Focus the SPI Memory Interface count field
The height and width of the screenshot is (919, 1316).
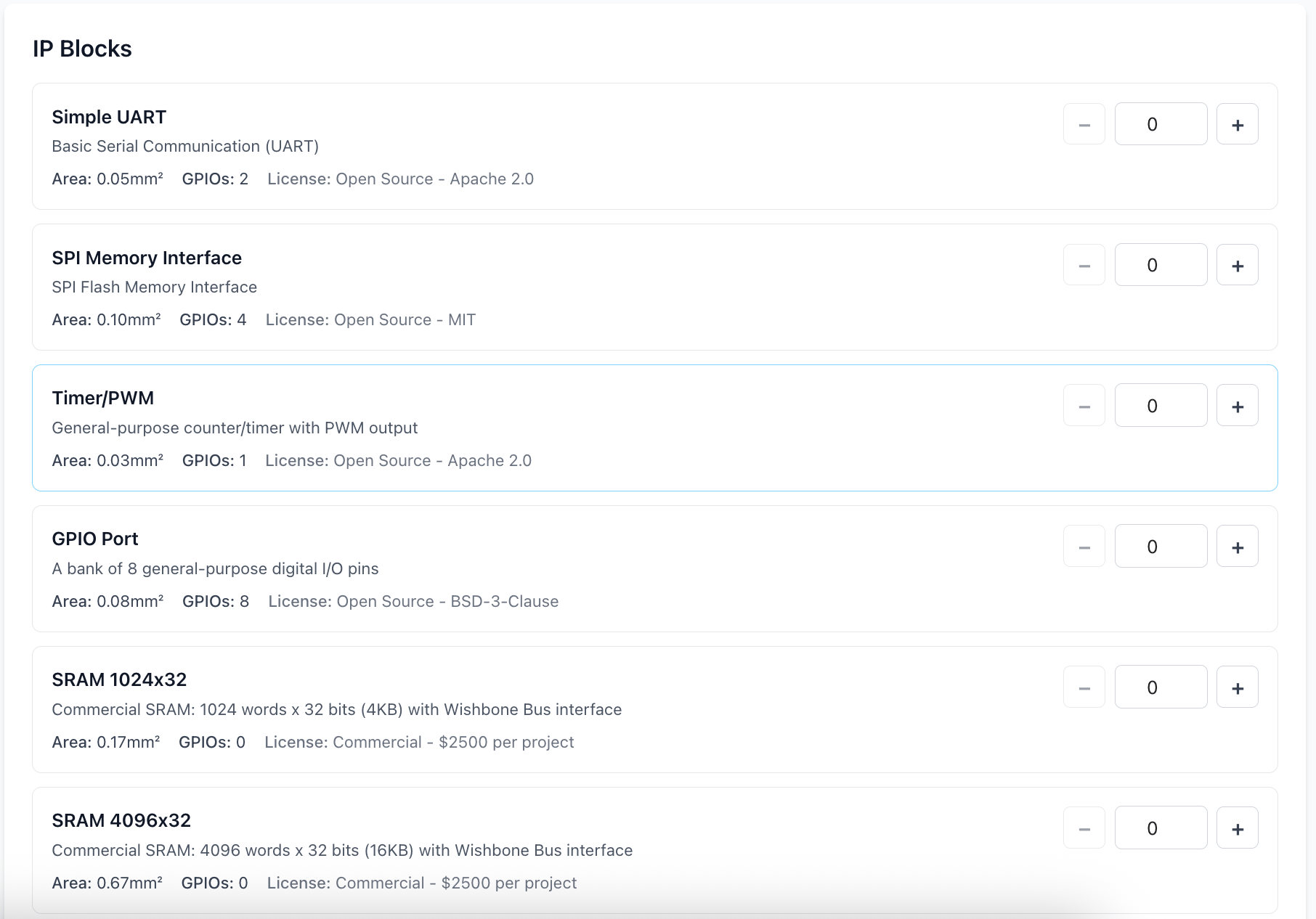tap(1160, 266)
